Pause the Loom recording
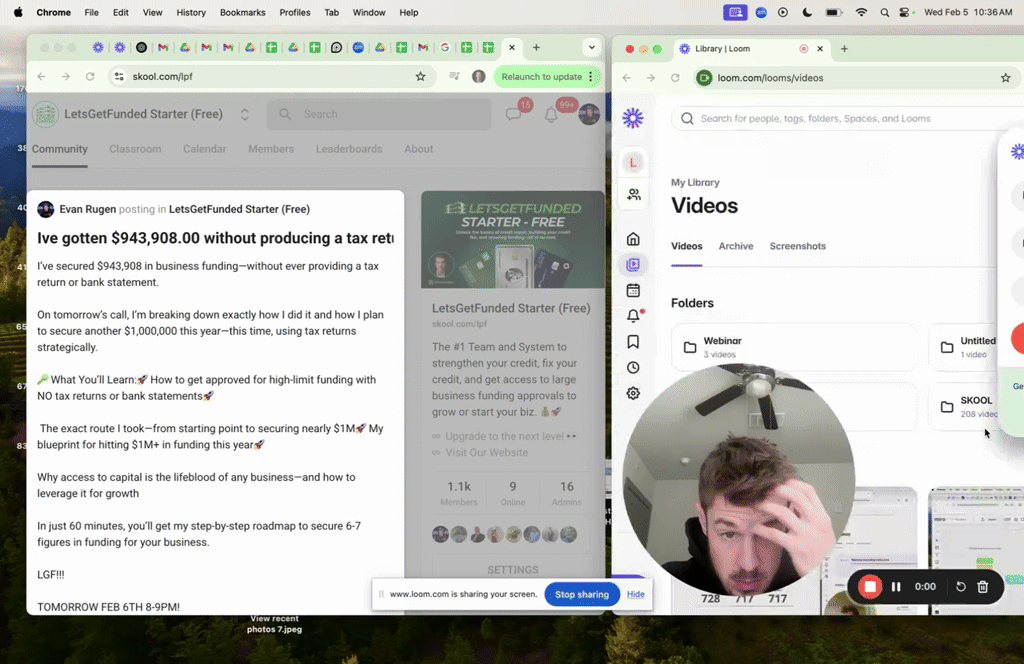 point(896,587)
